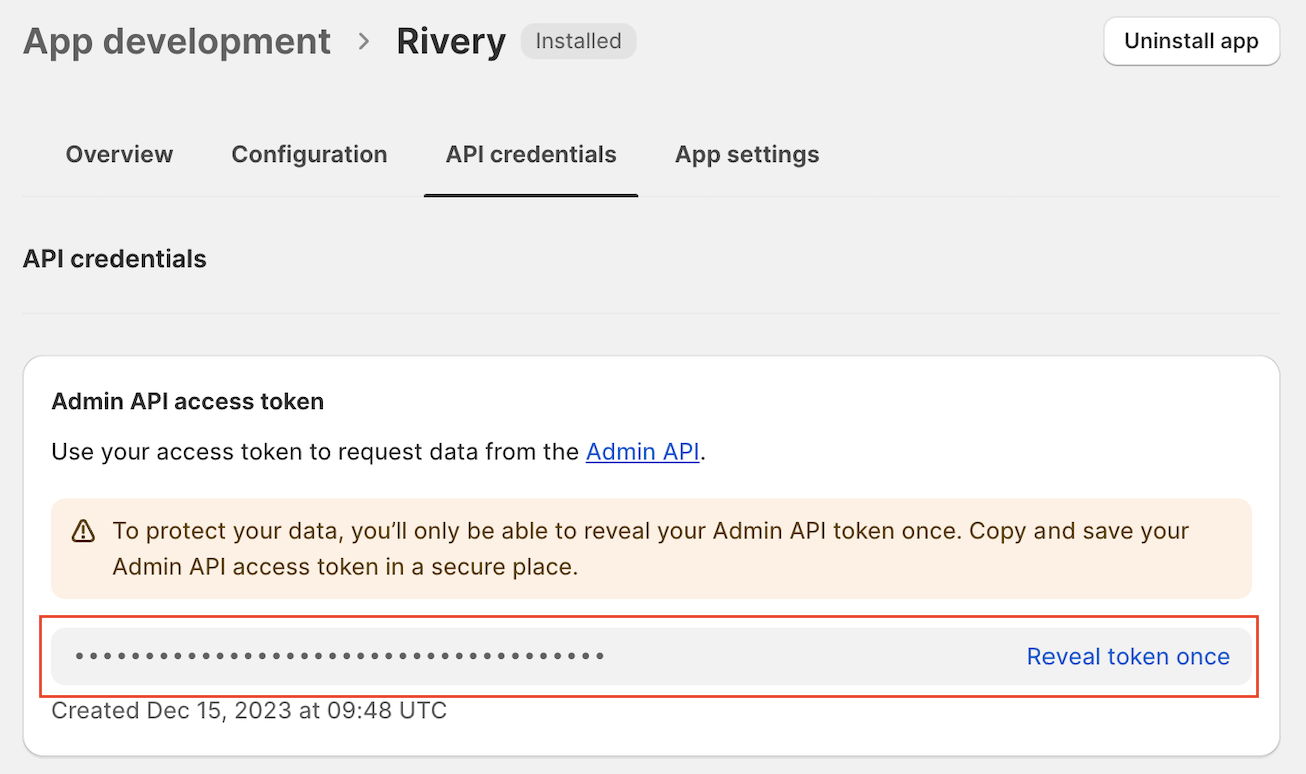
Task: Go to the App settings tab
Action: click(747, 155)
